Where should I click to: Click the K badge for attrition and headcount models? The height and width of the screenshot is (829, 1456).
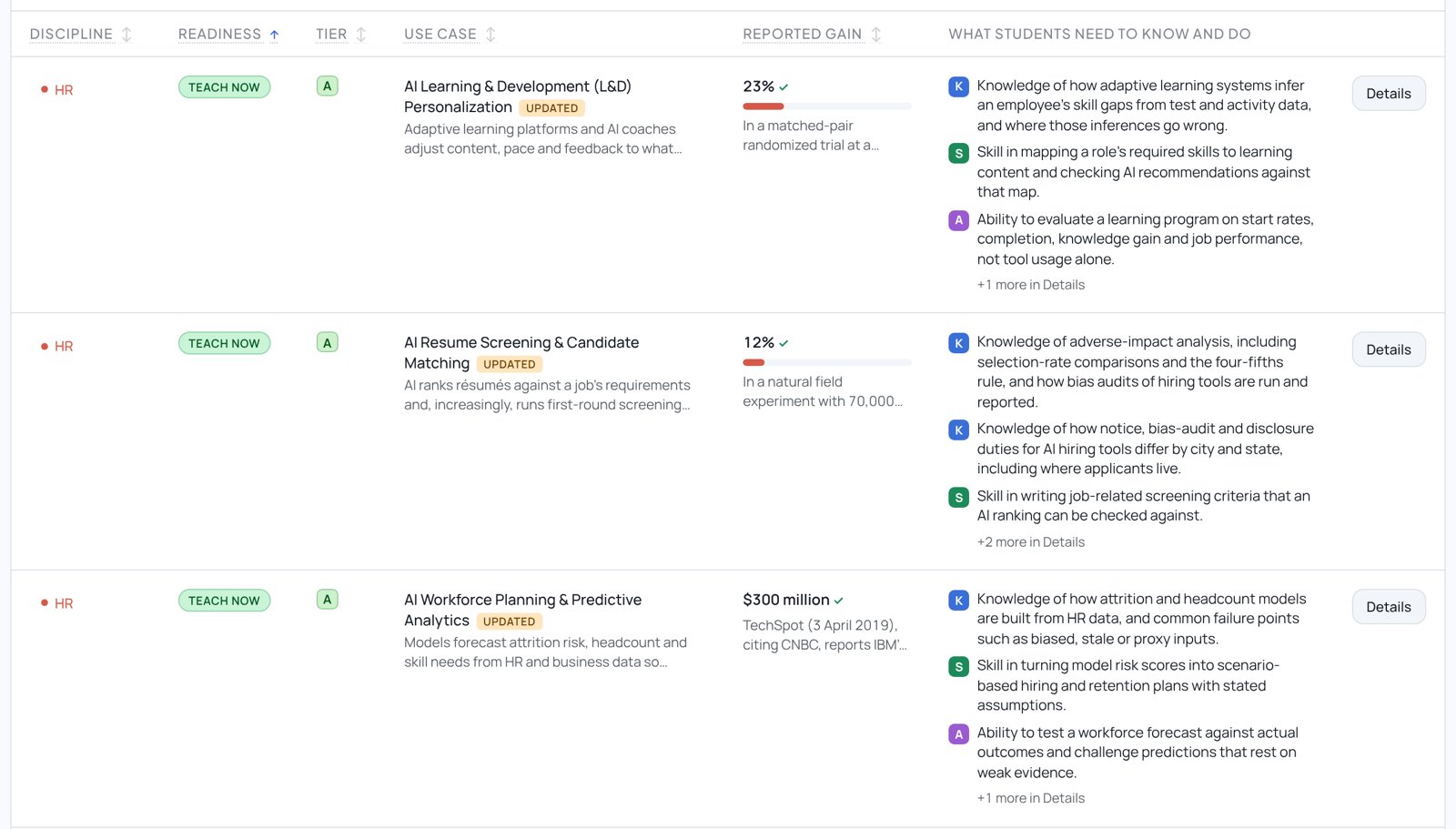click(958, 600)
